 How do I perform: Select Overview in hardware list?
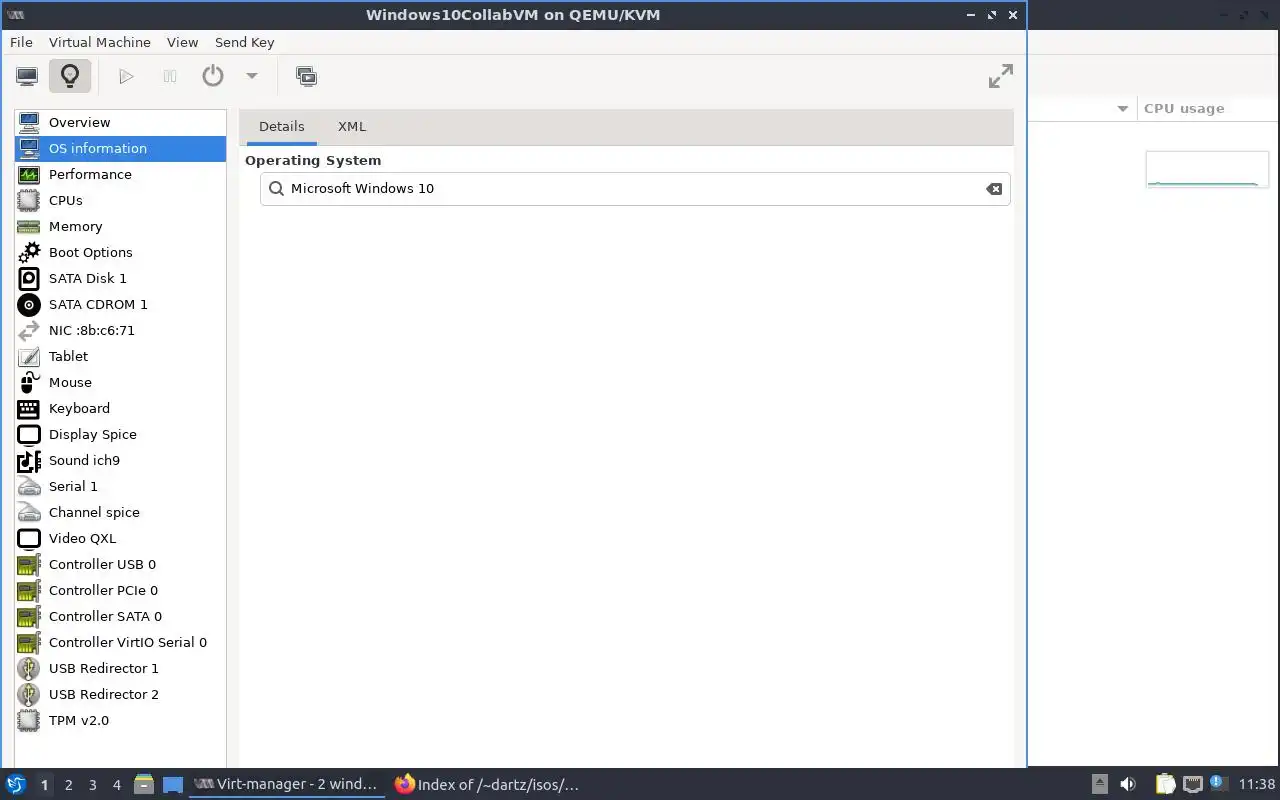(120, 122)
